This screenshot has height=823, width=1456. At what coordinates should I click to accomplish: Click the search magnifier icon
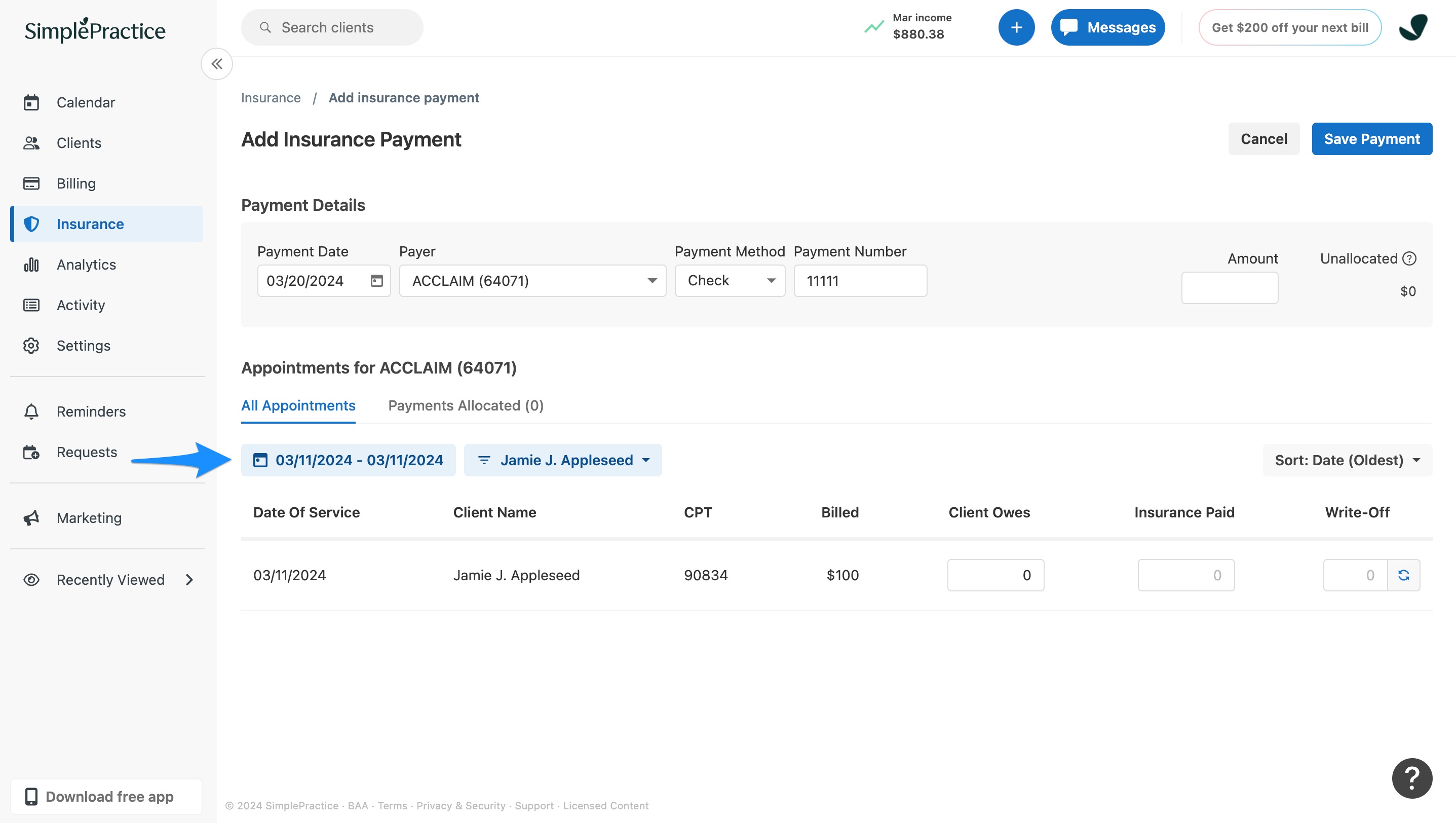265,27
